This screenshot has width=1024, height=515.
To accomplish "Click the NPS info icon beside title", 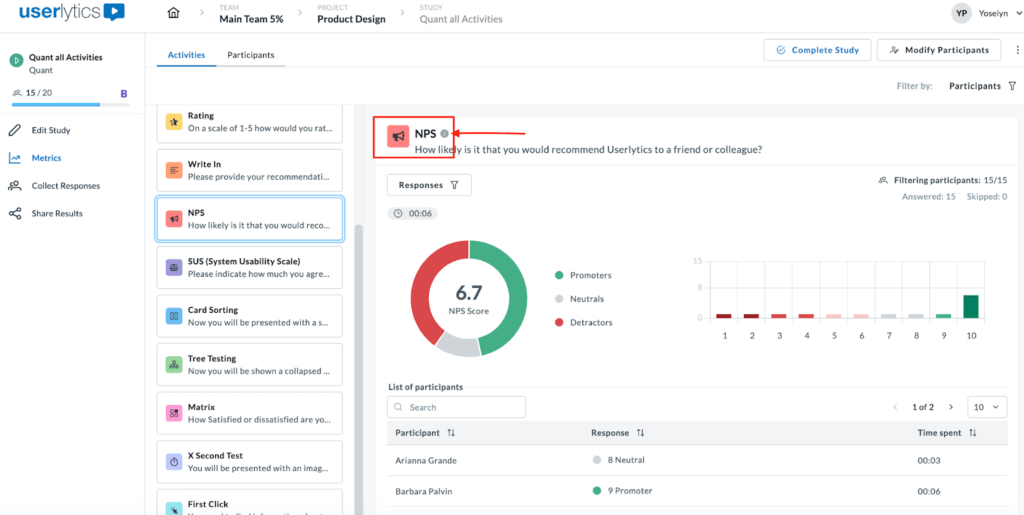I will (x=444, y=134).
